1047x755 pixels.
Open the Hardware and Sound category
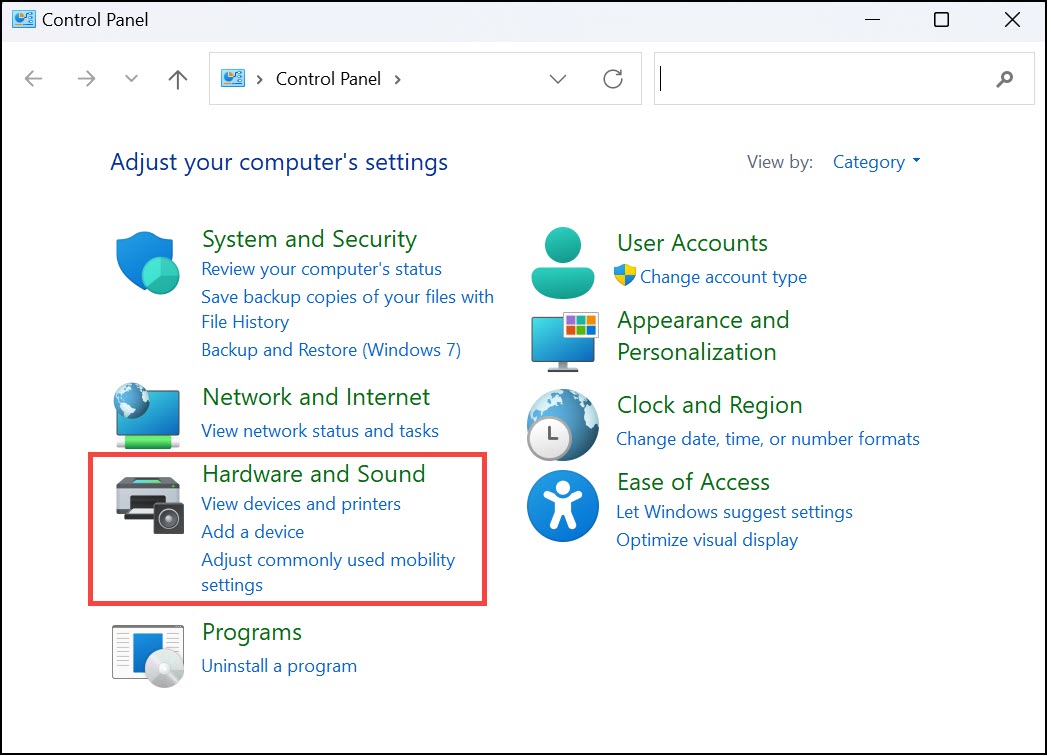(x=313, y=473)
